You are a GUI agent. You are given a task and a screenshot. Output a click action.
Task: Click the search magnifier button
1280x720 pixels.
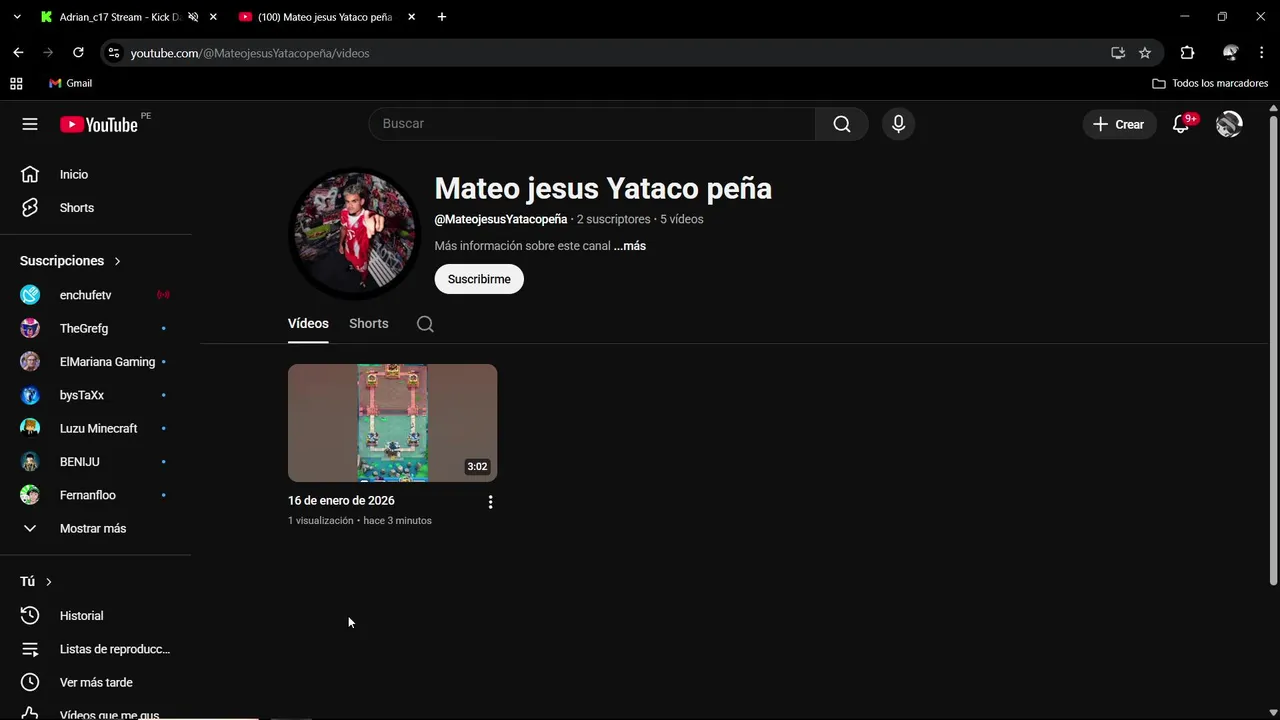pyautogui.click(x=842, y=124)
